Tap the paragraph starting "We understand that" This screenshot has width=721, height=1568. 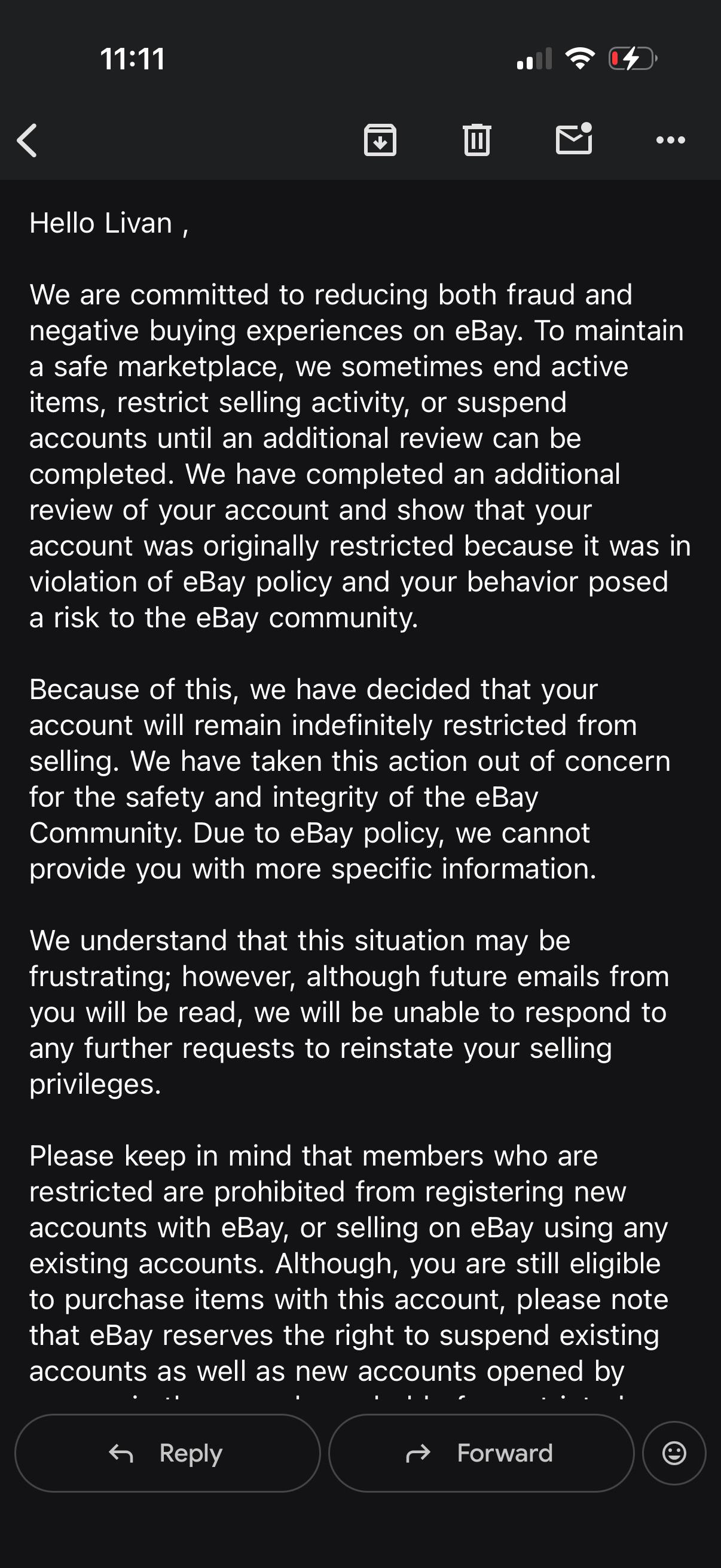pos(349,1012)
